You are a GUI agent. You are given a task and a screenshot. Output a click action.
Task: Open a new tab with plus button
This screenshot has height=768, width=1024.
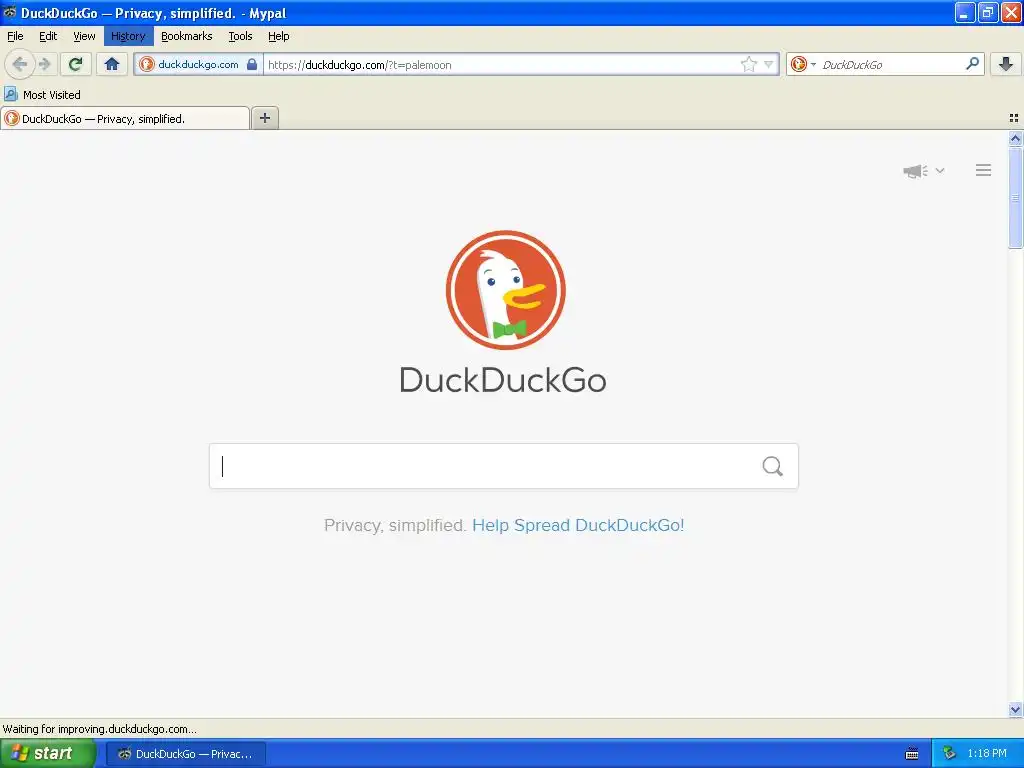[264, 118]
